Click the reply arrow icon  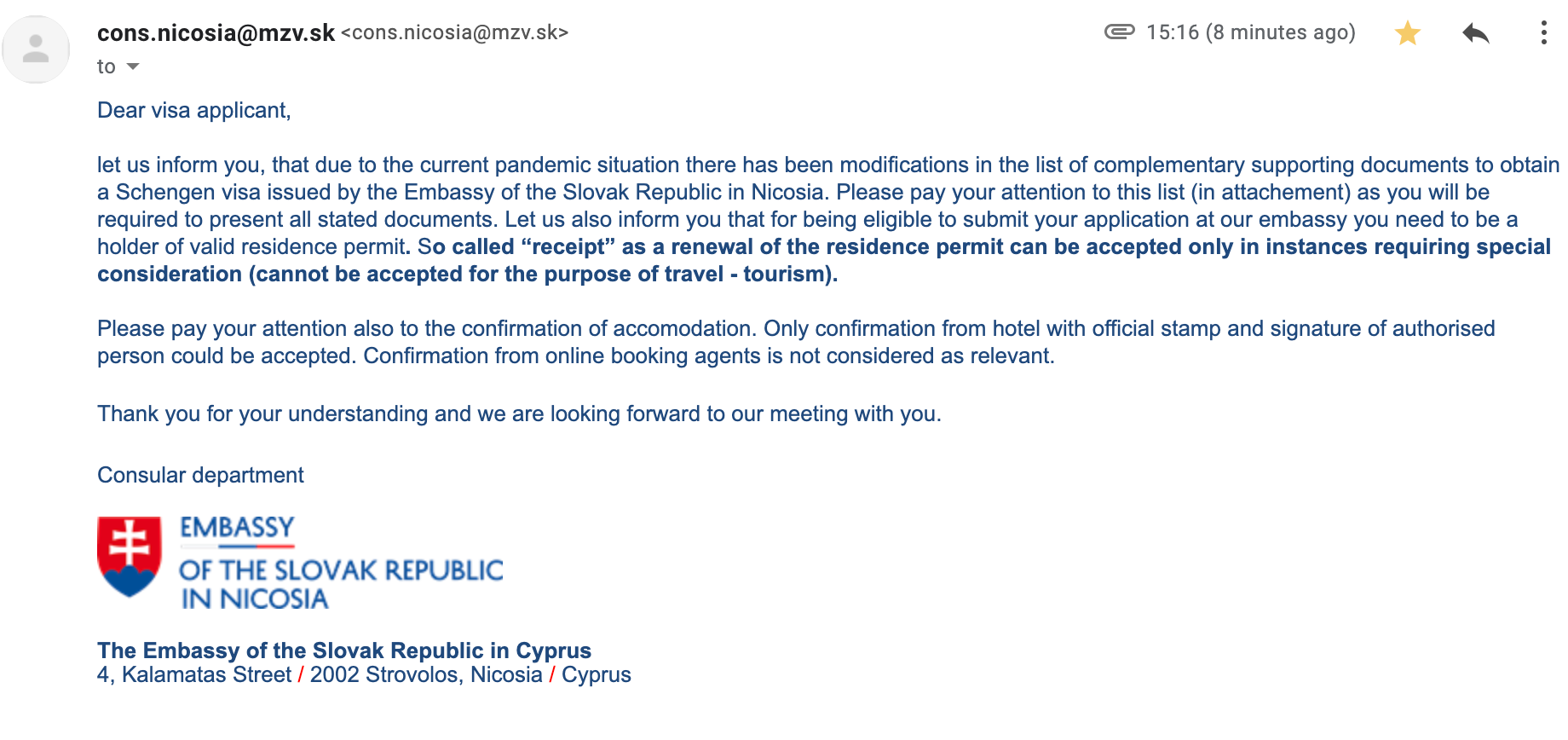click(1475, 33)
